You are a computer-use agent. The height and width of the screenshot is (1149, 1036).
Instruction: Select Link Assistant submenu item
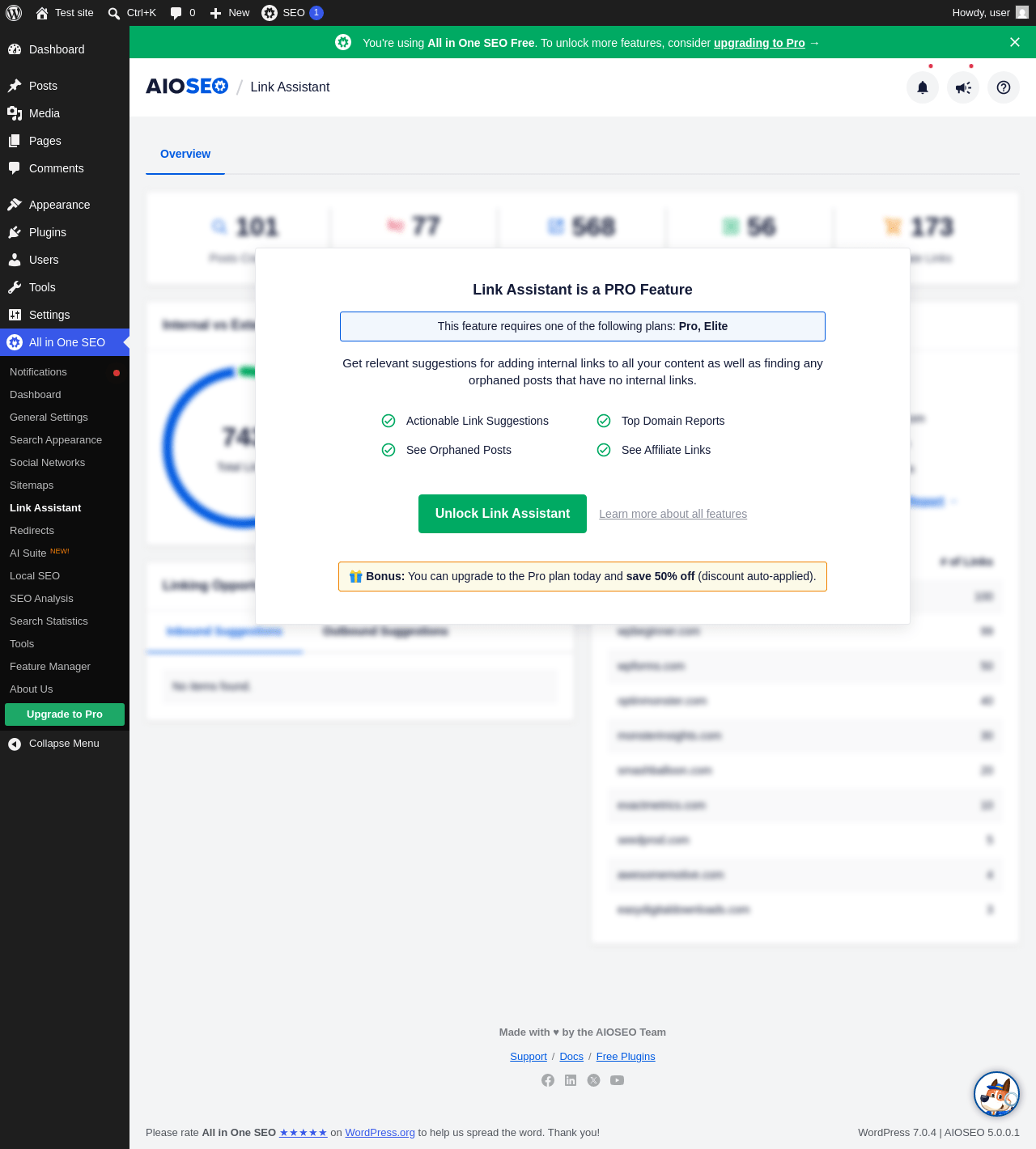point(65,508)
